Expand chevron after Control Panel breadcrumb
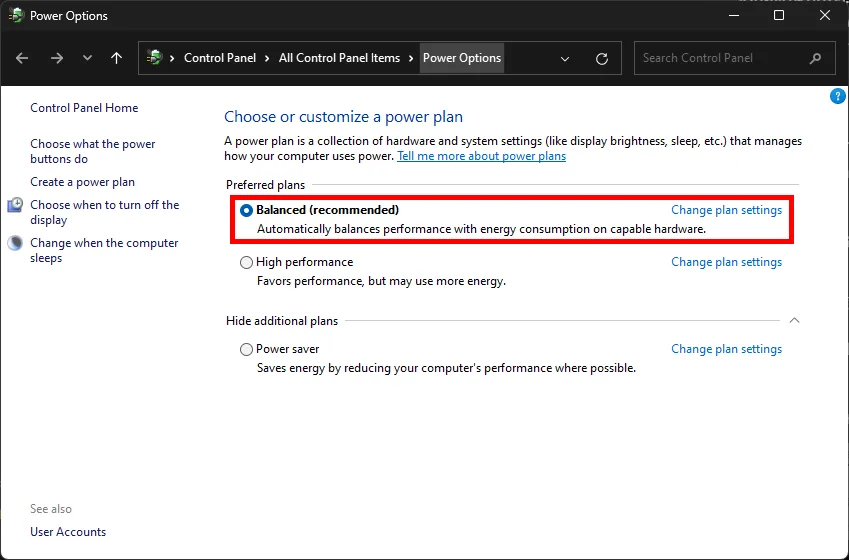The width and height of the screenshot is (849, 560). pyautogui.click(x=267, y=58)
